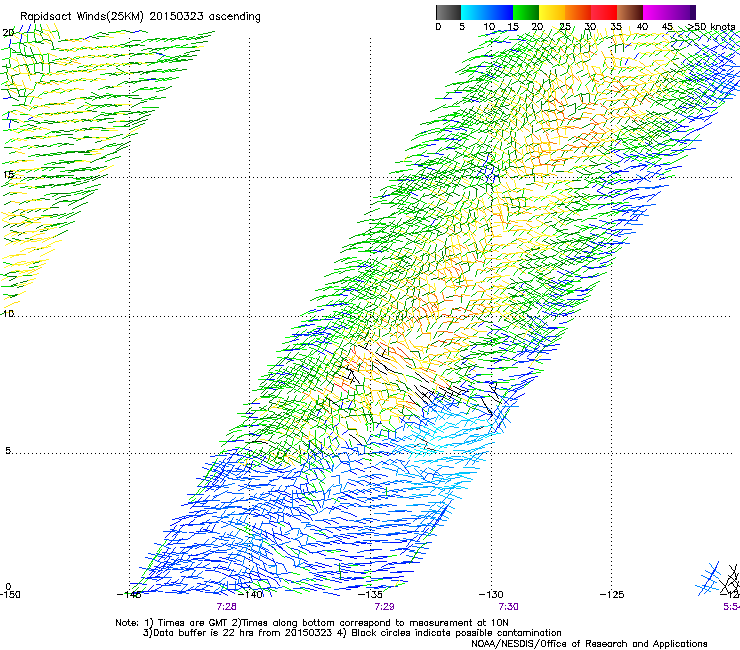Click the red 30-35 knots legend swatch
Screen dimensions: 740x650
[604, 12]
